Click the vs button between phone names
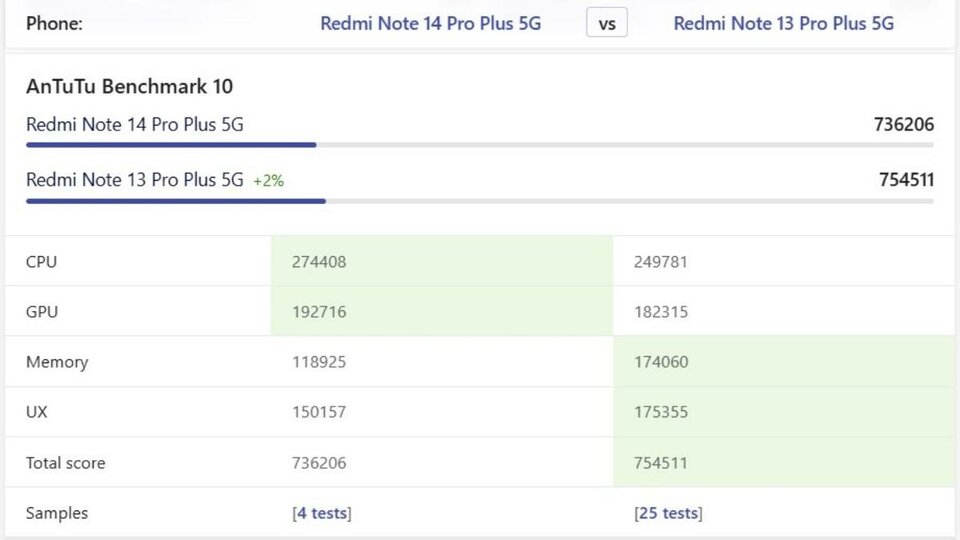Viewport: 960px width, 540px height. tap(607, 23)
